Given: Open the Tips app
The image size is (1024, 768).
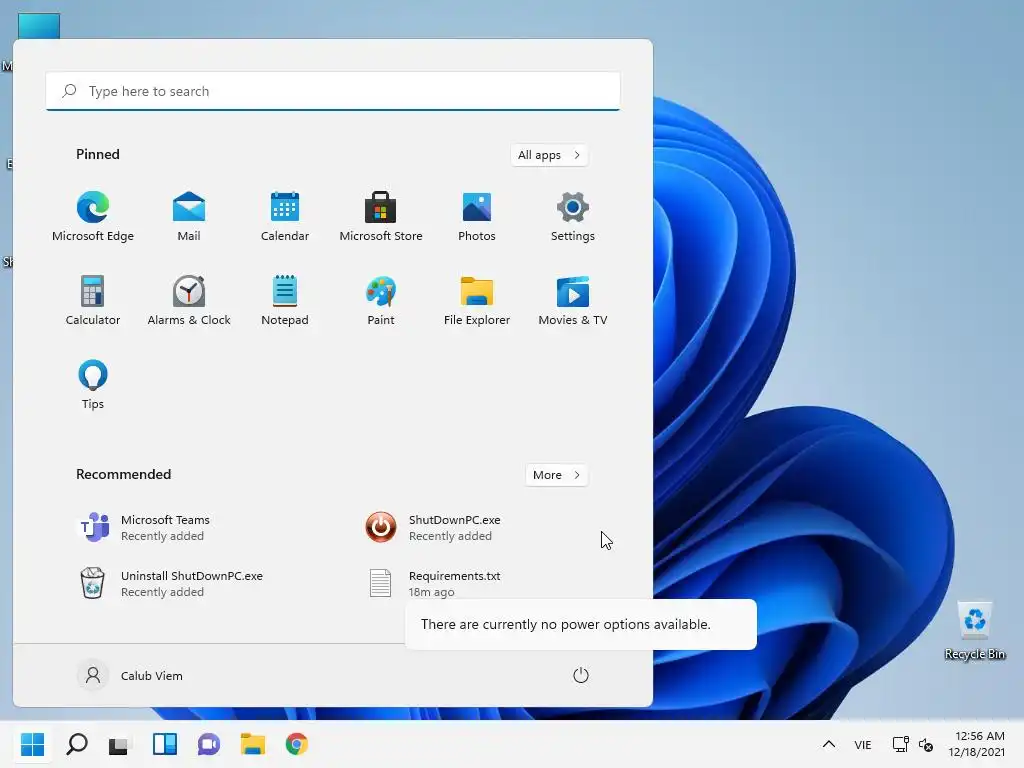Looking at the screenshot, I should click(93, 385).
